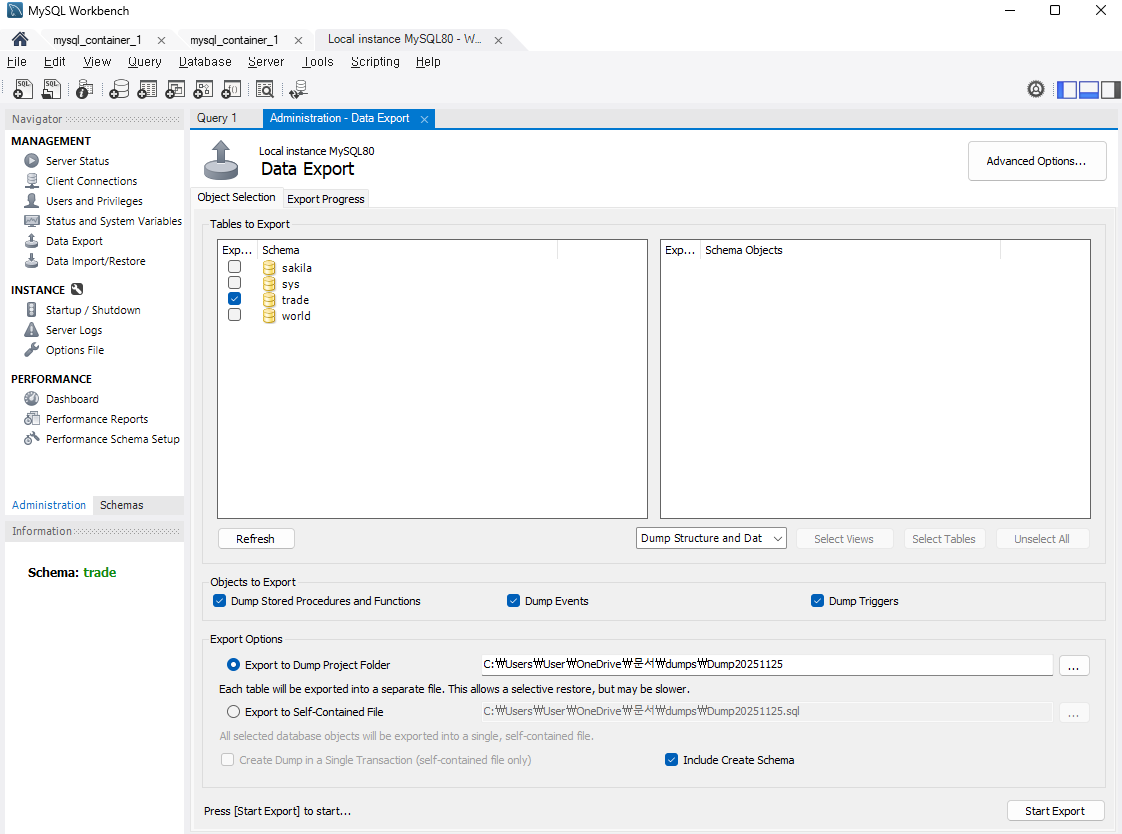Select Export to Self-Contained File
The height and width of the screenshot is (834, 1122).
[x=233, y=712]
